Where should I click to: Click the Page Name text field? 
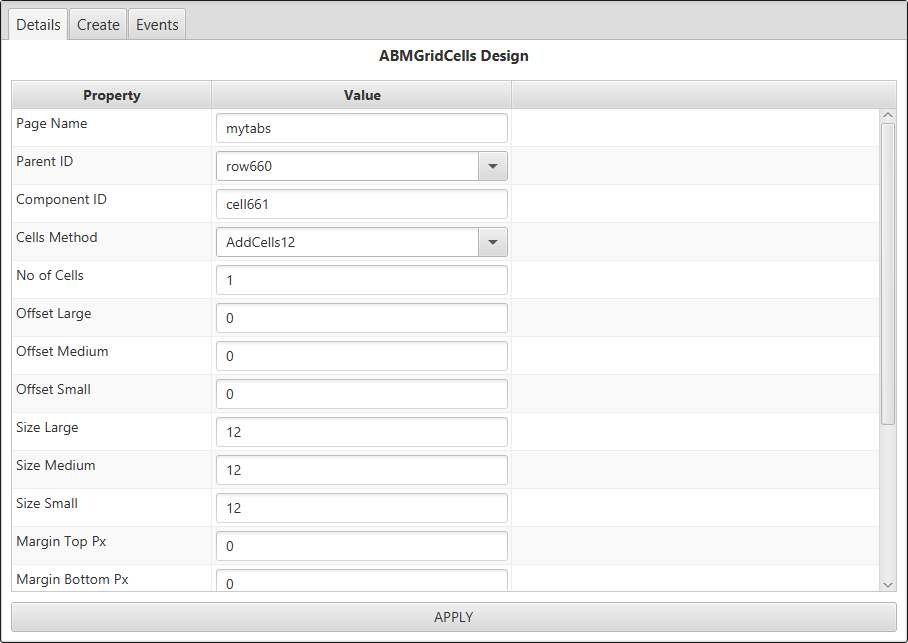coord(361,128)
